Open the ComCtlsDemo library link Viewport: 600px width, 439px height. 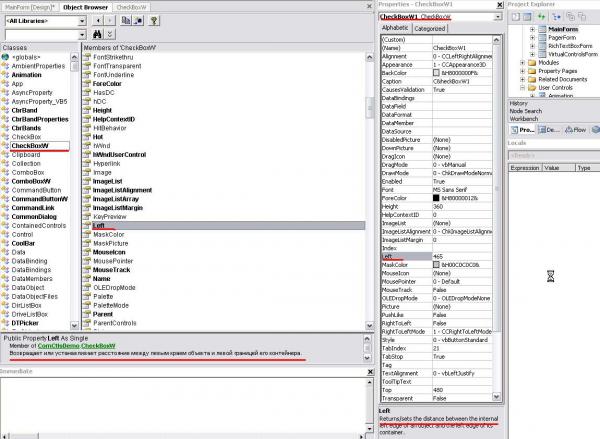pyautogui.click(x=58, y=346)
